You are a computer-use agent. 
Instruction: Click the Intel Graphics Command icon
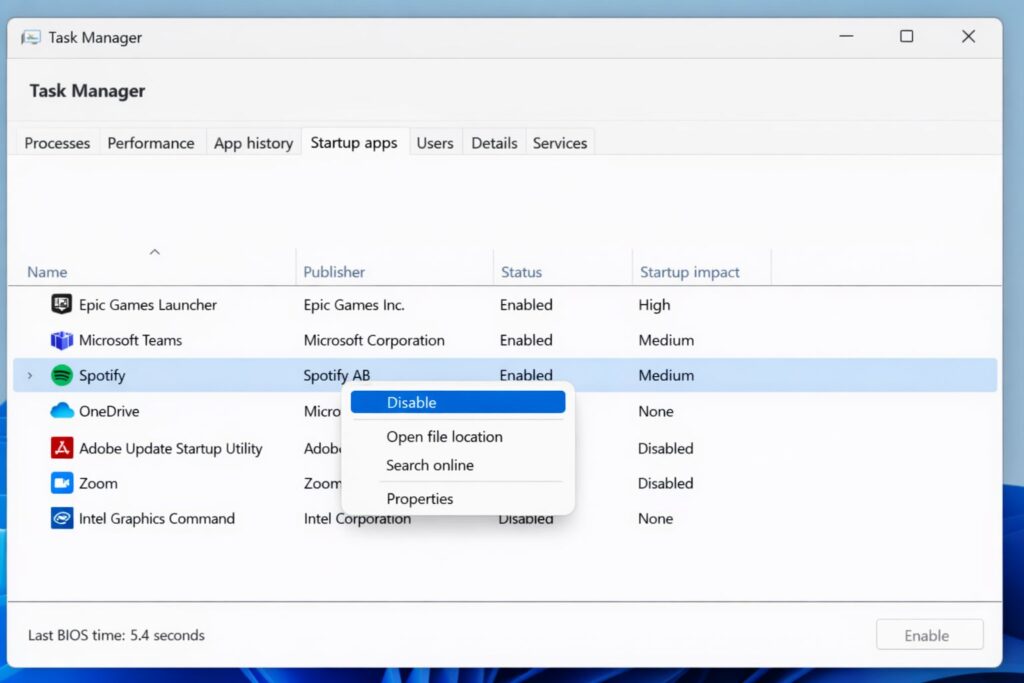pos(61,518)
